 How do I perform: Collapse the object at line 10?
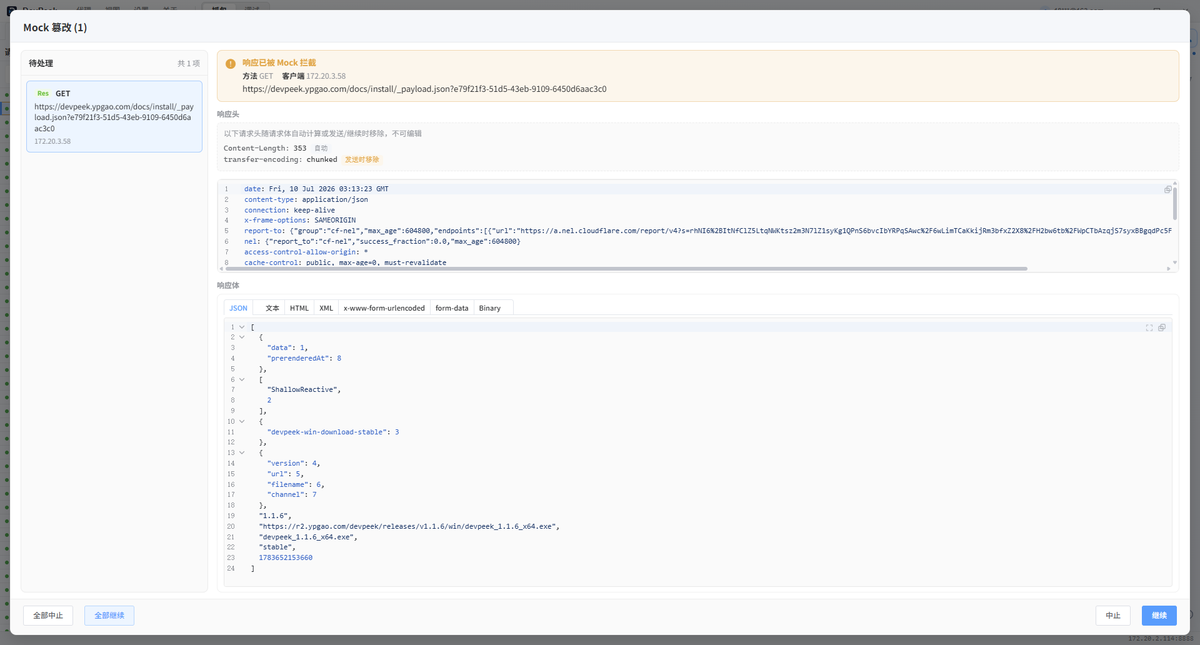[x=241, y=421]
